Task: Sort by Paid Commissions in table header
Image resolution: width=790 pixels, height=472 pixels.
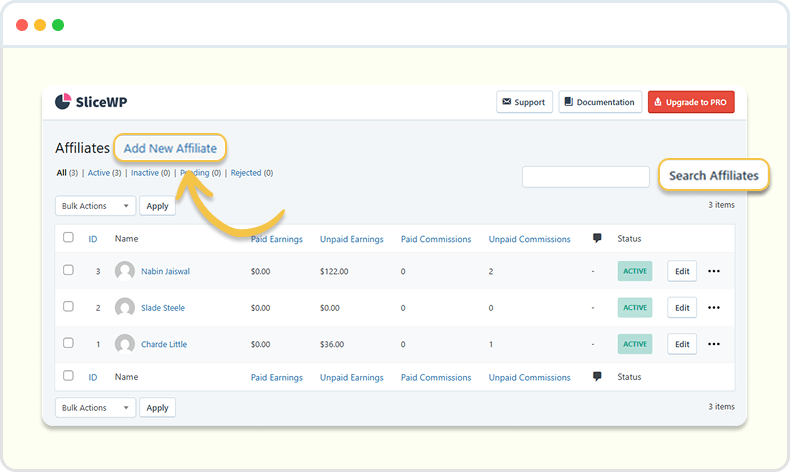Action: [436, 239]
